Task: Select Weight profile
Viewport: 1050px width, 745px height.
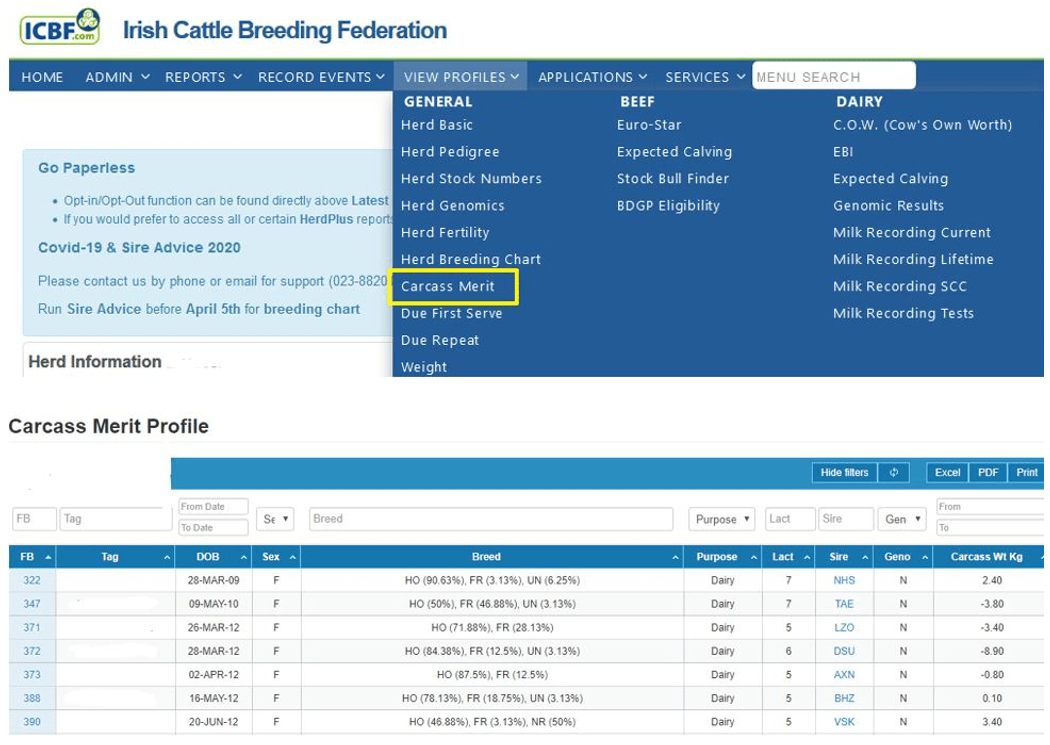Action: click(424, 367)
